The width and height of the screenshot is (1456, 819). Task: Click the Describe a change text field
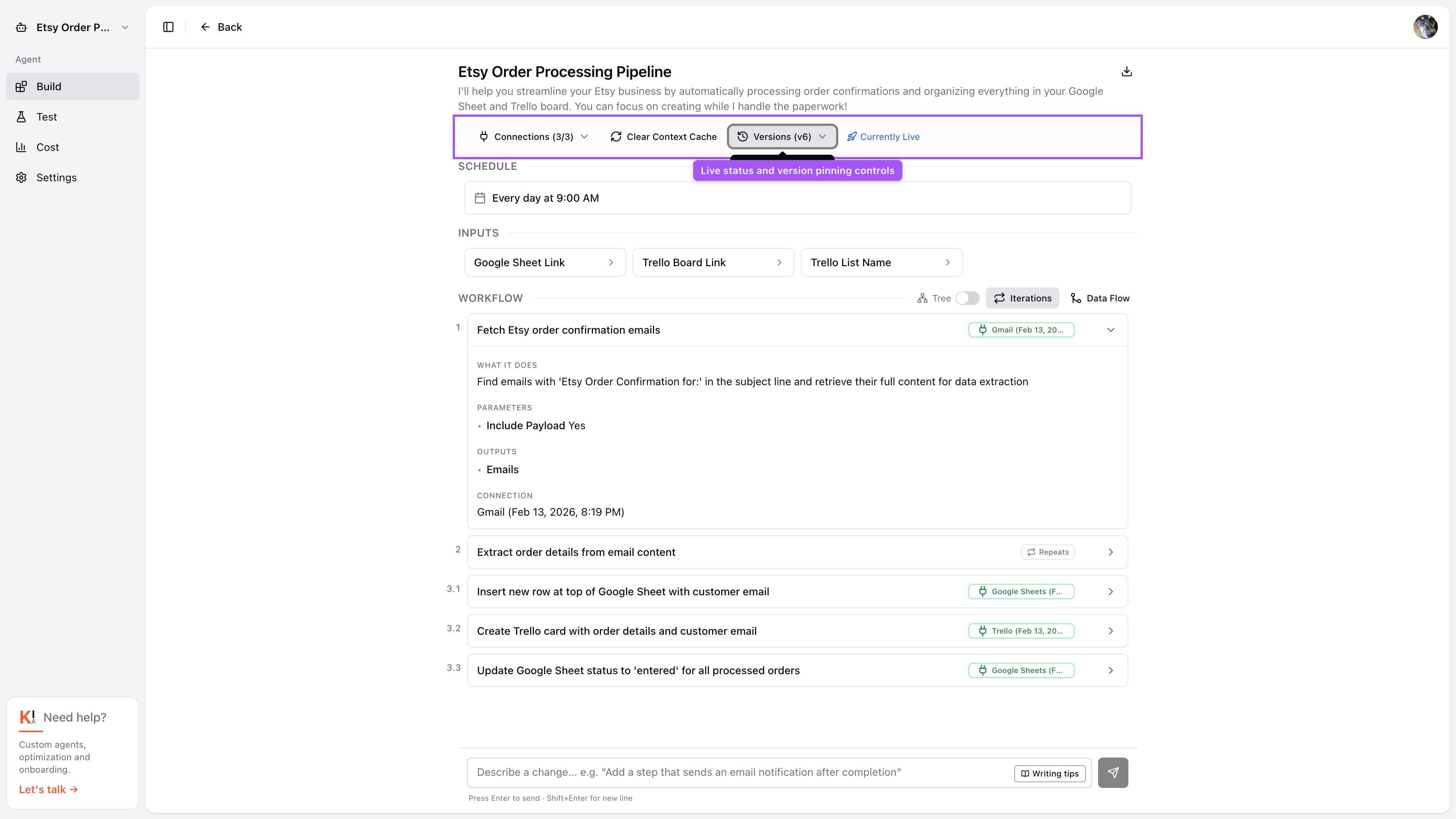[735, 772]
